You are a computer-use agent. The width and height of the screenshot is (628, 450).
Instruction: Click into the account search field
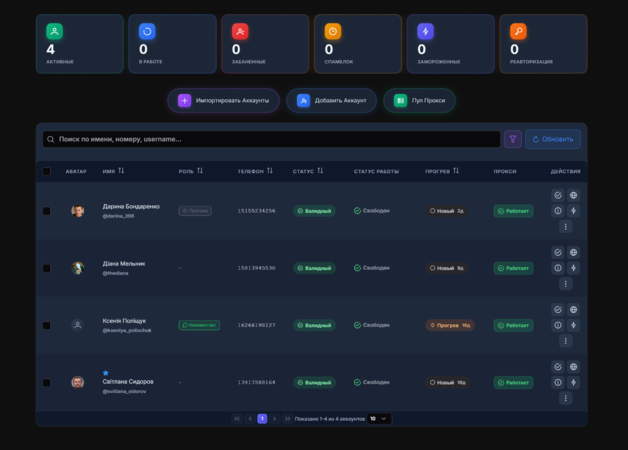click(x=270, y=139)
